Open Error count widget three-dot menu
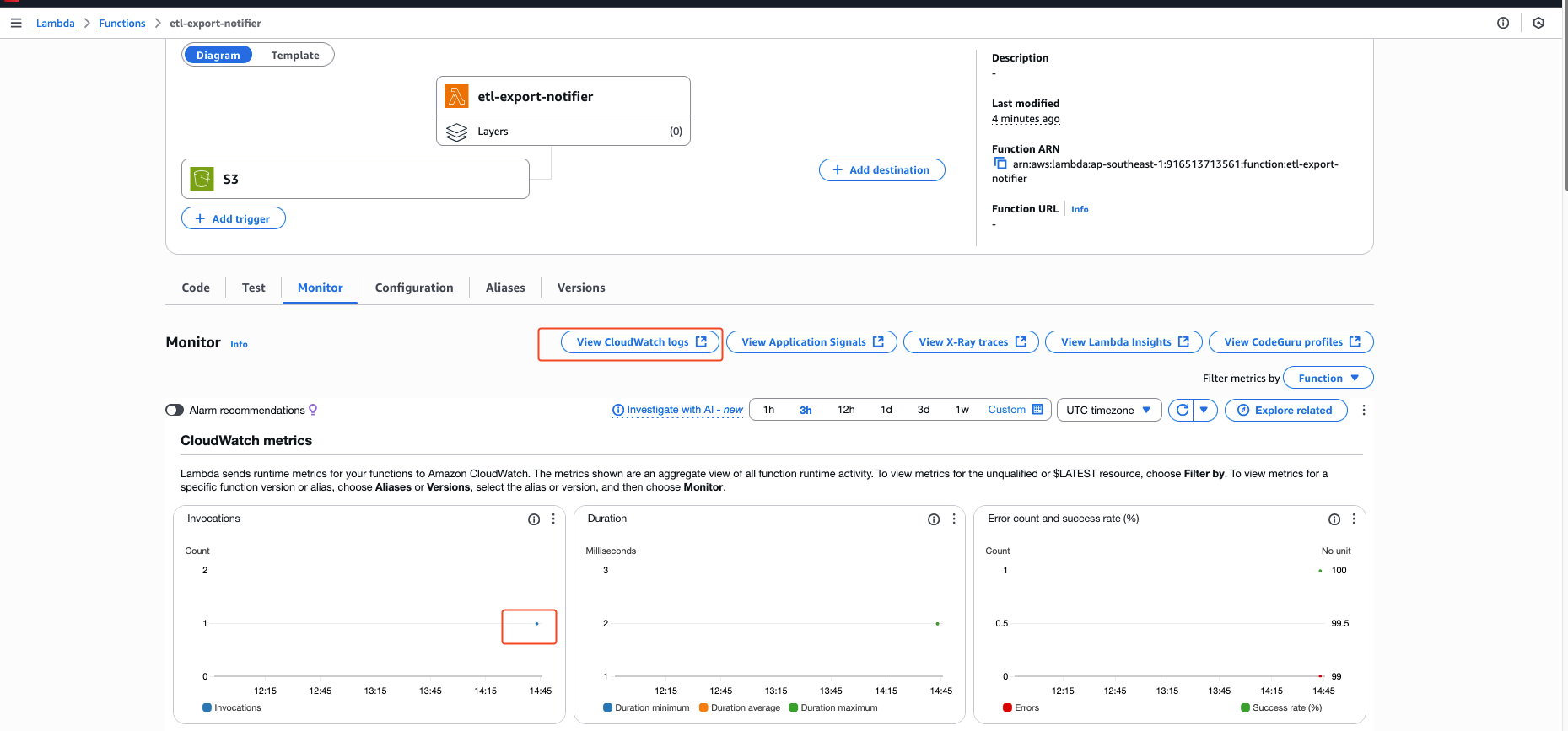The width and height of the screenshot is (1568, 731). (1354, 519)
